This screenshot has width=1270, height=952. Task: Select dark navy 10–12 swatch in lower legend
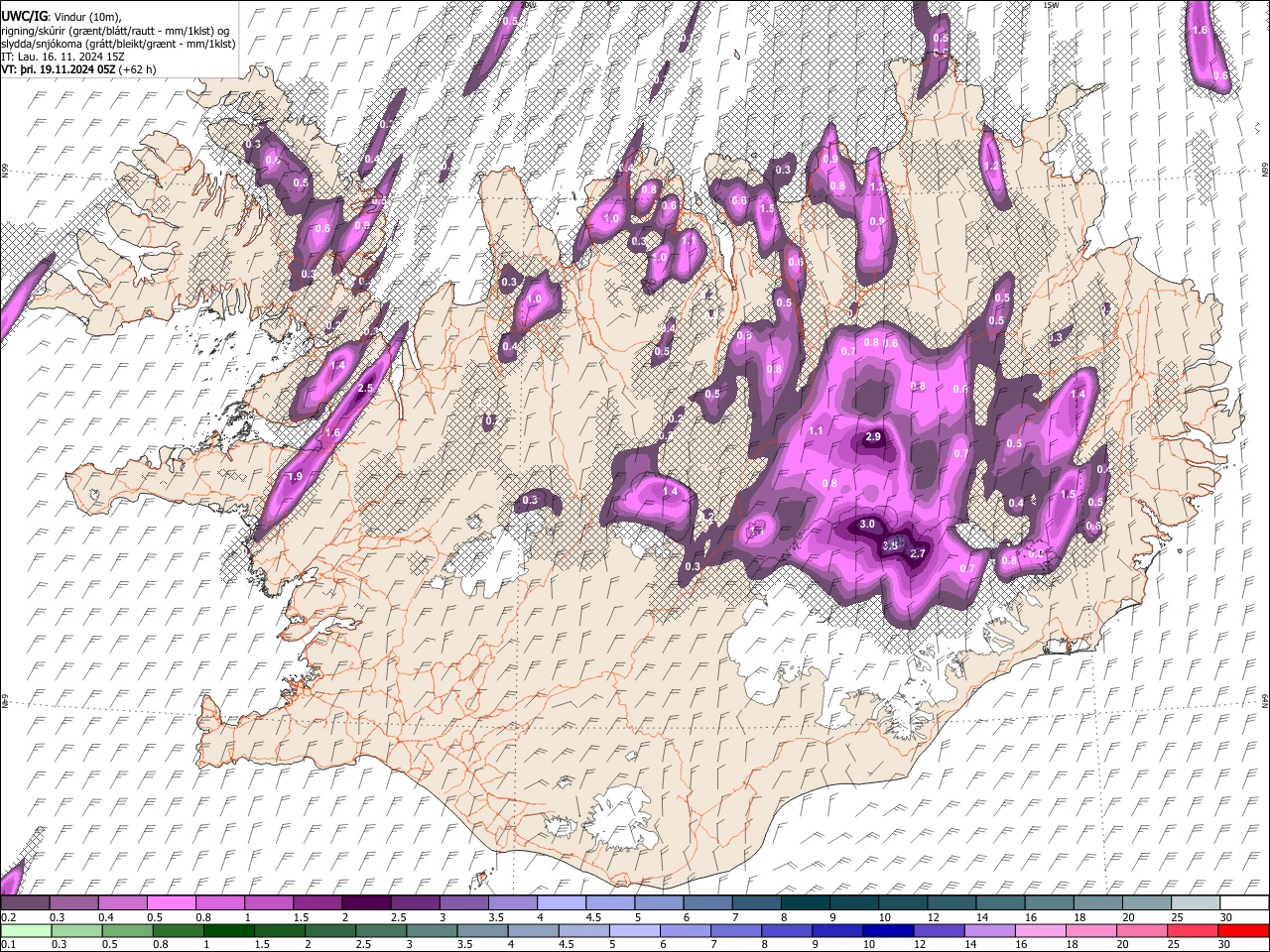(x=889, y=931)
